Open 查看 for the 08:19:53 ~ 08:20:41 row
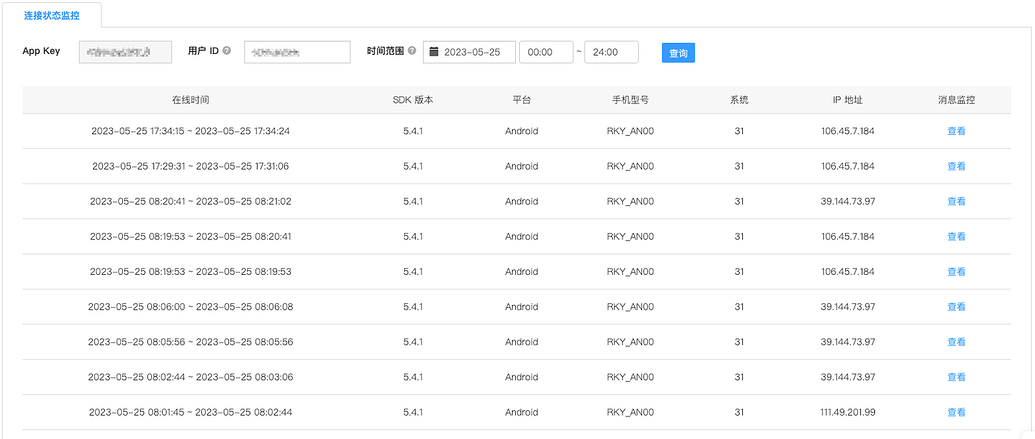 [x=956, y=236]
